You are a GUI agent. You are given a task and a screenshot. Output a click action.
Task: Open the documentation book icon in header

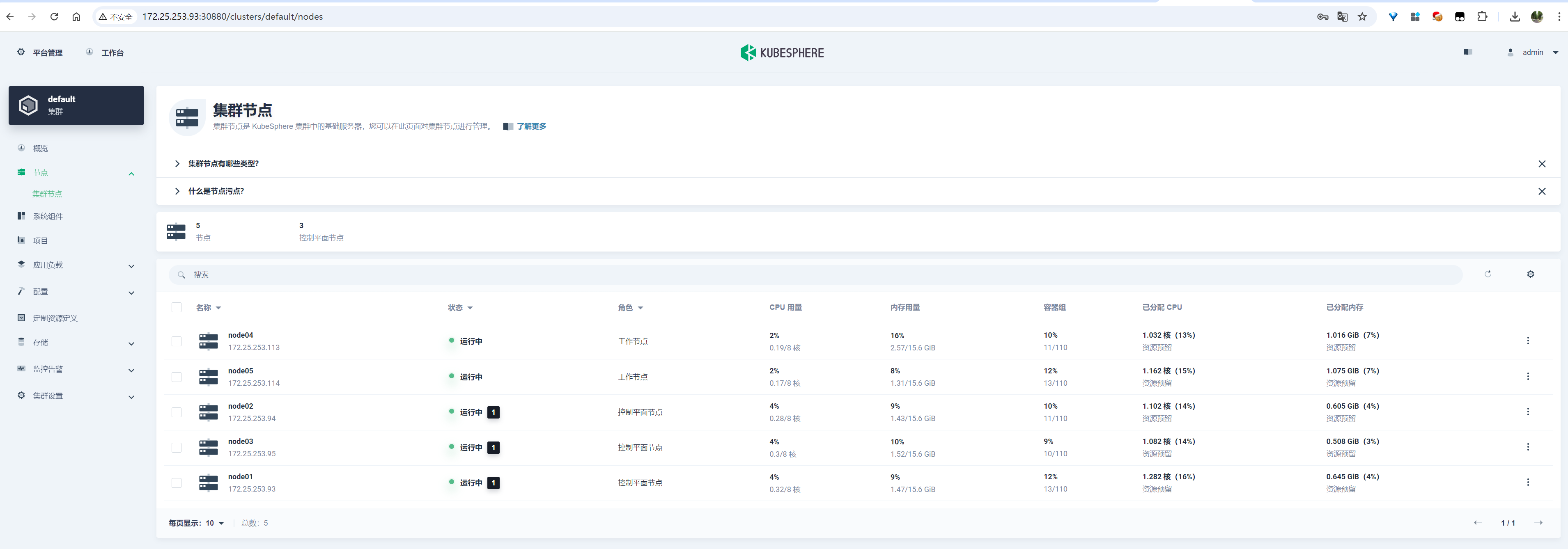point(1467,52)
